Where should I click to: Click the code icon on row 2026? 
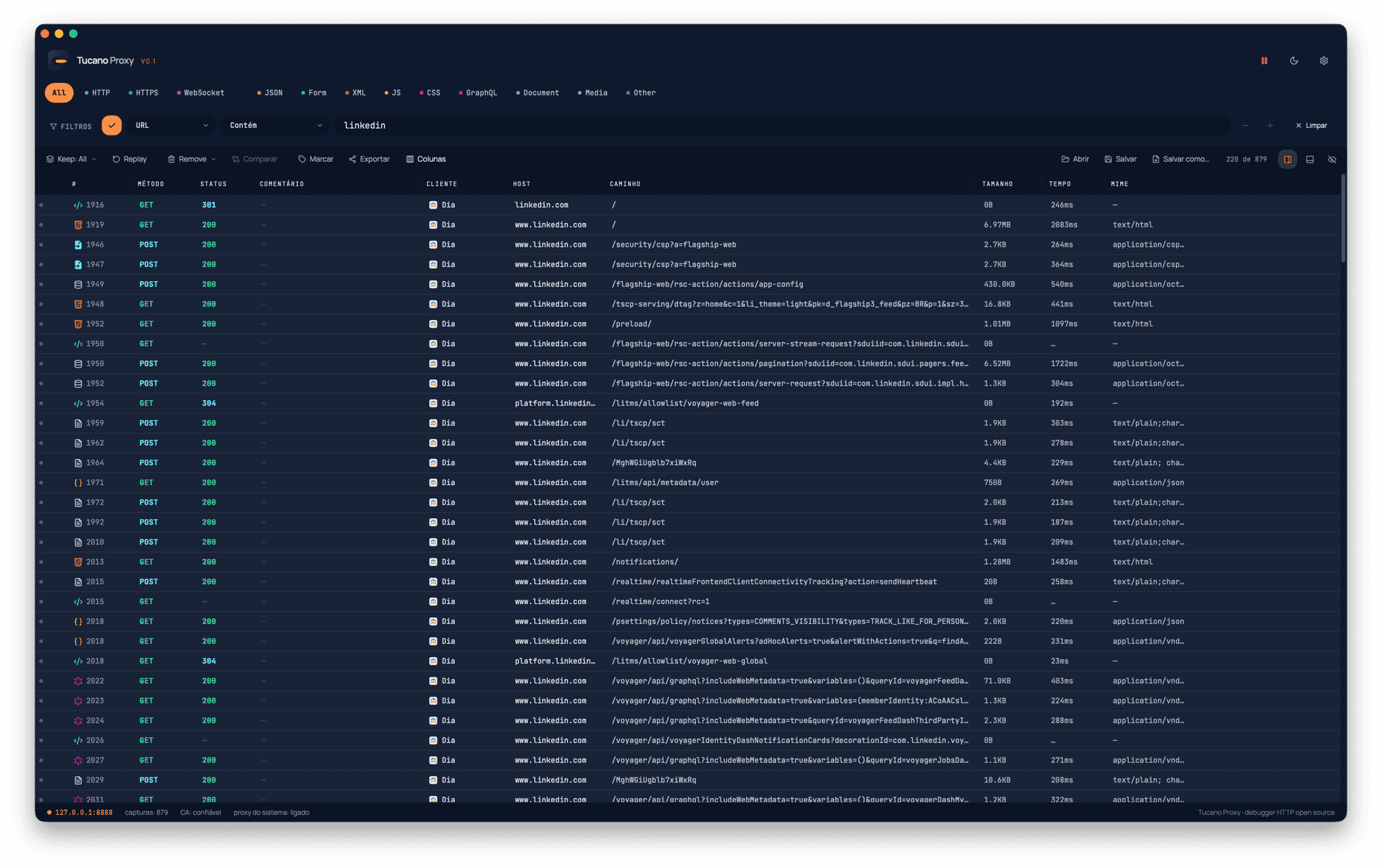pos(78,741)
